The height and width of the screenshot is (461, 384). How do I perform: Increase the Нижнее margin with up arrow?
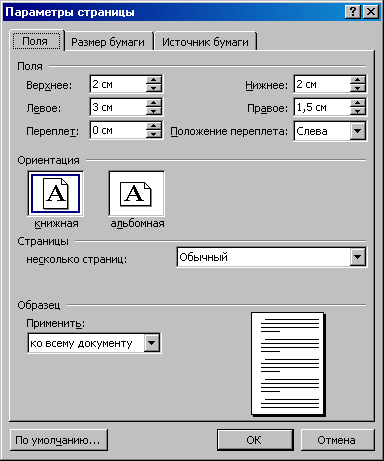(x=358, y=80)
